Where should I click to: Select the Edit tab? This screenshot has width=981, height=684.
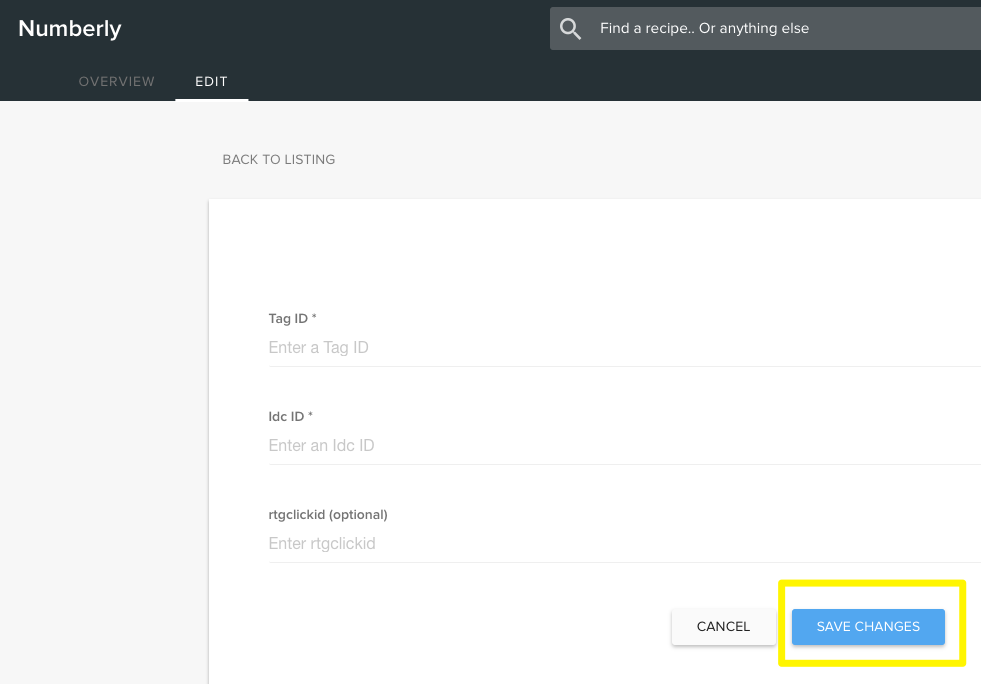211,81
